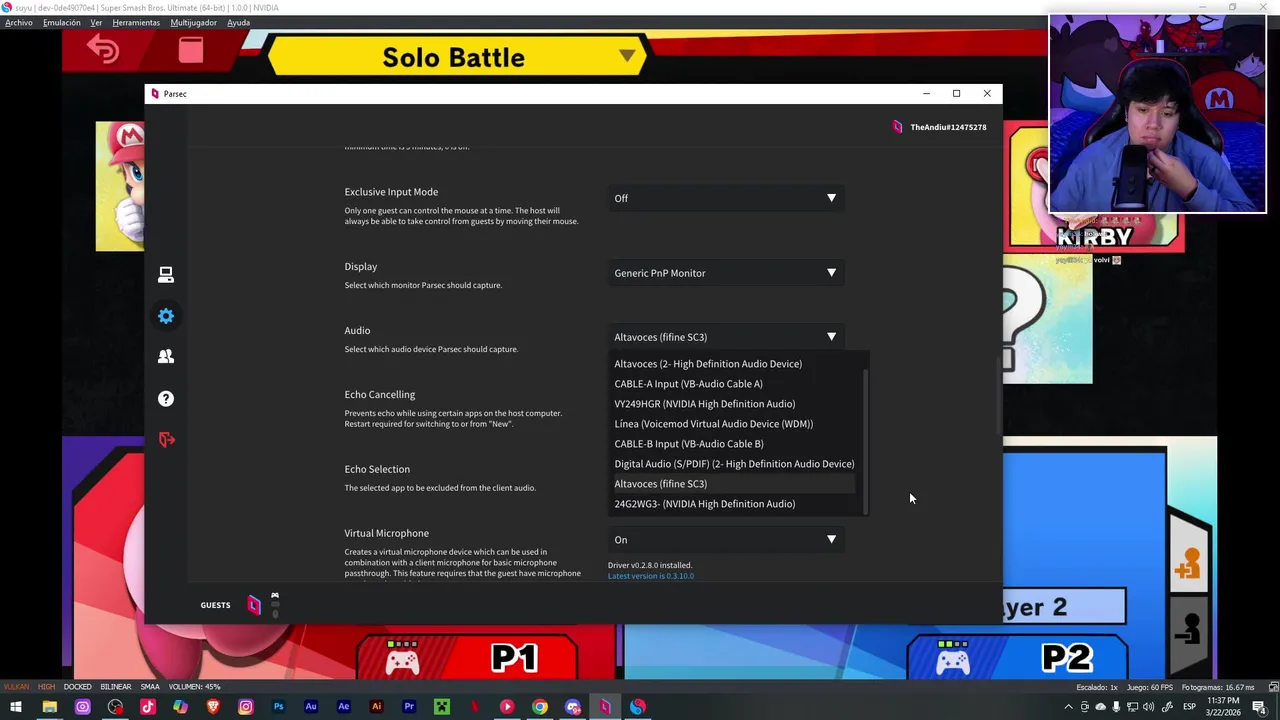Toggle VULKAN graphics API in suyu status bar

[x=16, y=687]
